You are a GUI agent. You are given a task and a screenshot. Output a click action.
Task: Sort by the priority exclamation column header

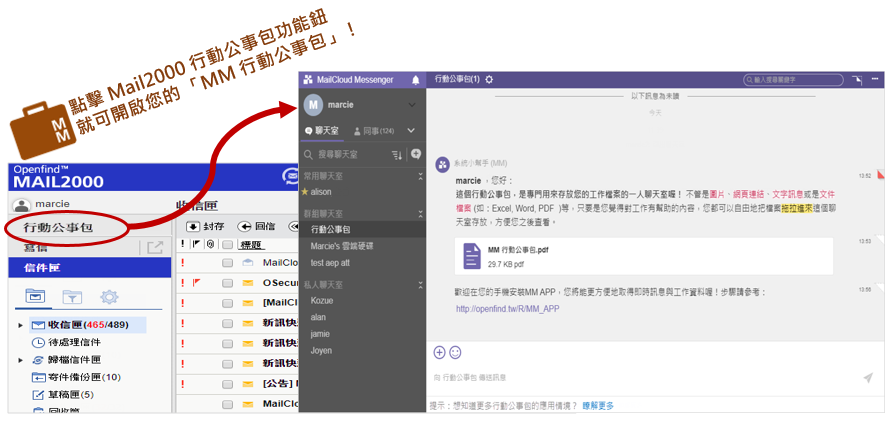tap(182, 244)
